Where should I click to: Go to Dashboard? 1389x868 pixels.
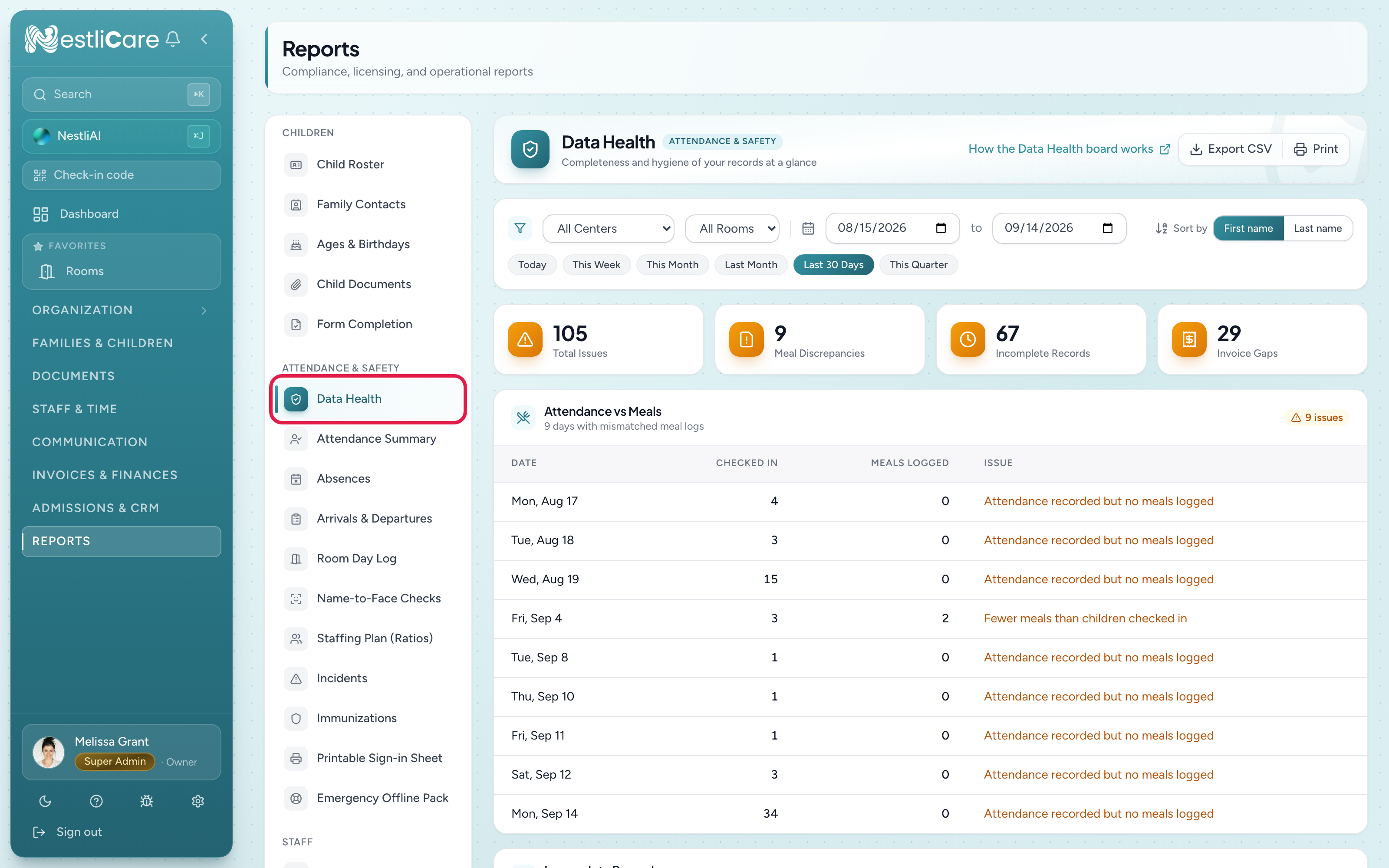click(121, 214)
